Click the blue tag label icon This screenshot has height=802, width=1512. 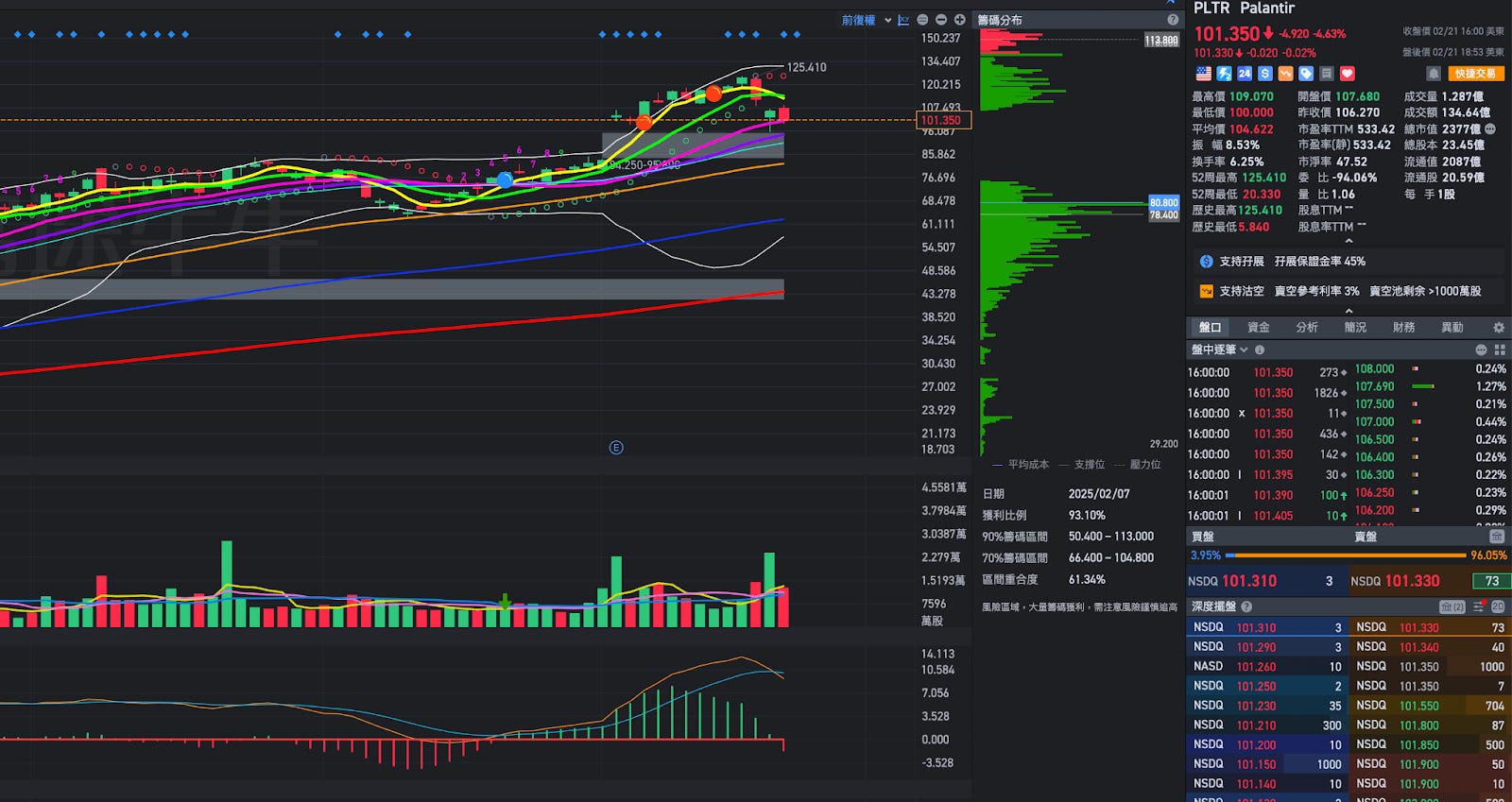coord(1306,74)
